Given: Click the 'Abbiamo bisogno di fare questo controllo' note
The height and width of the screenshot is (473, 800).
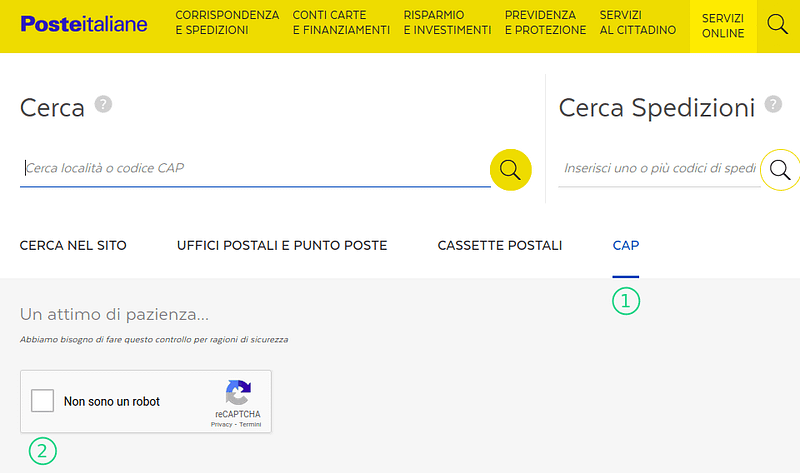Looking at the screenshot, I should click(154, 339).
